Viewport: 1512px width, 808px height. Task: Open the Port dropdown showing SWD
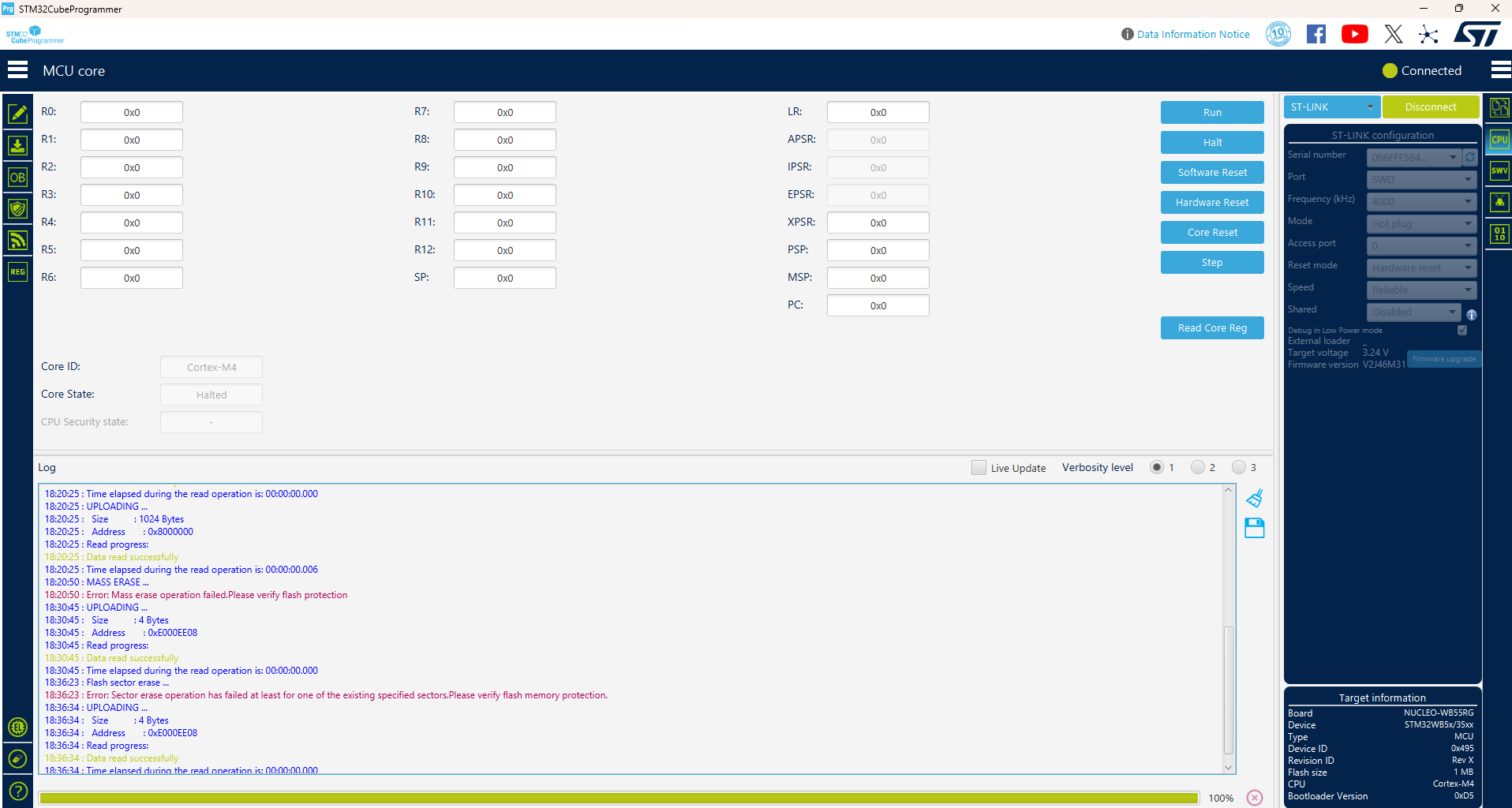tap(1420, 179)
